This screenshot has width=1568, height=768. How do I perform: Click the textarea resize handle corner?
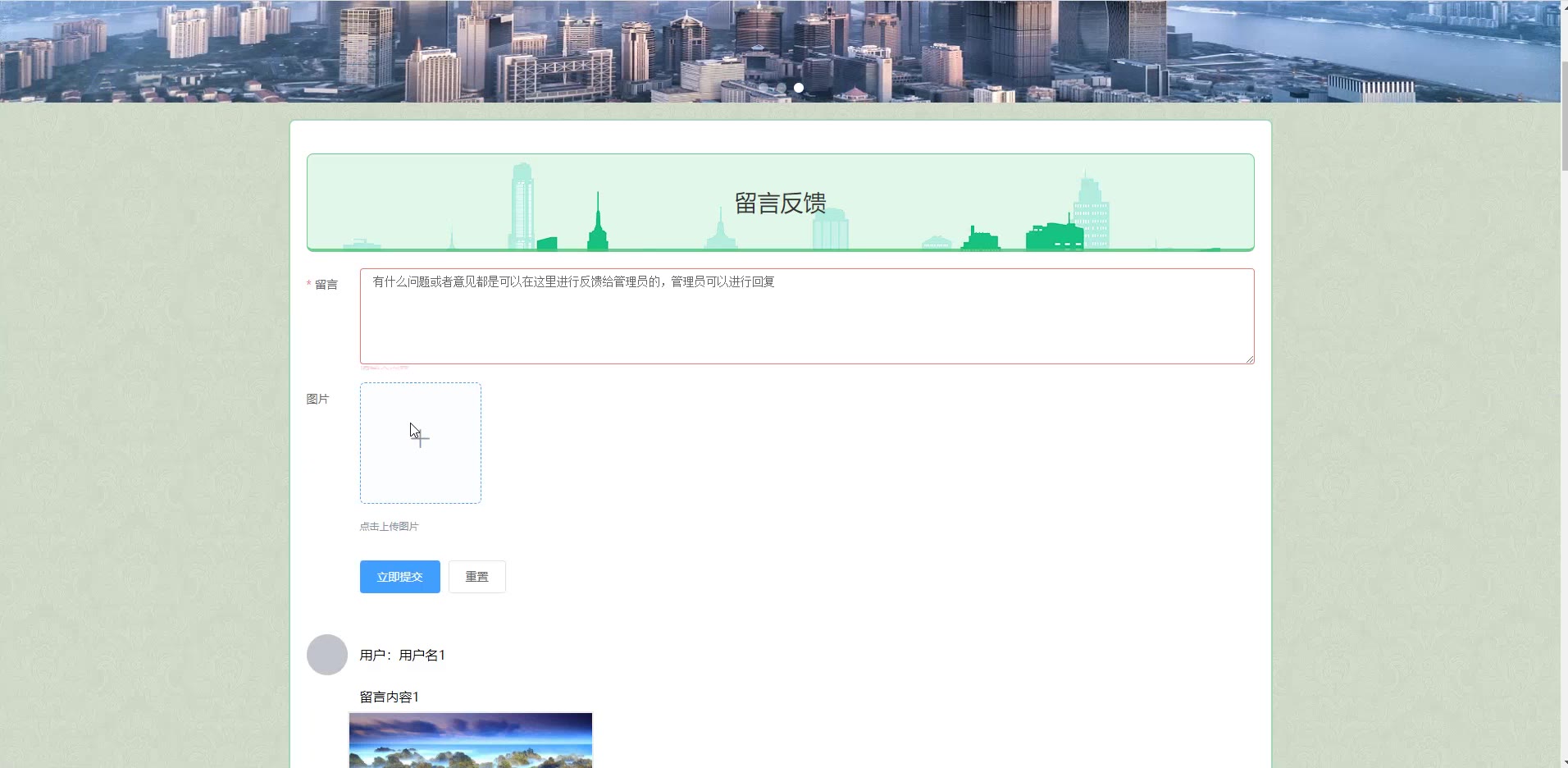1250,359
